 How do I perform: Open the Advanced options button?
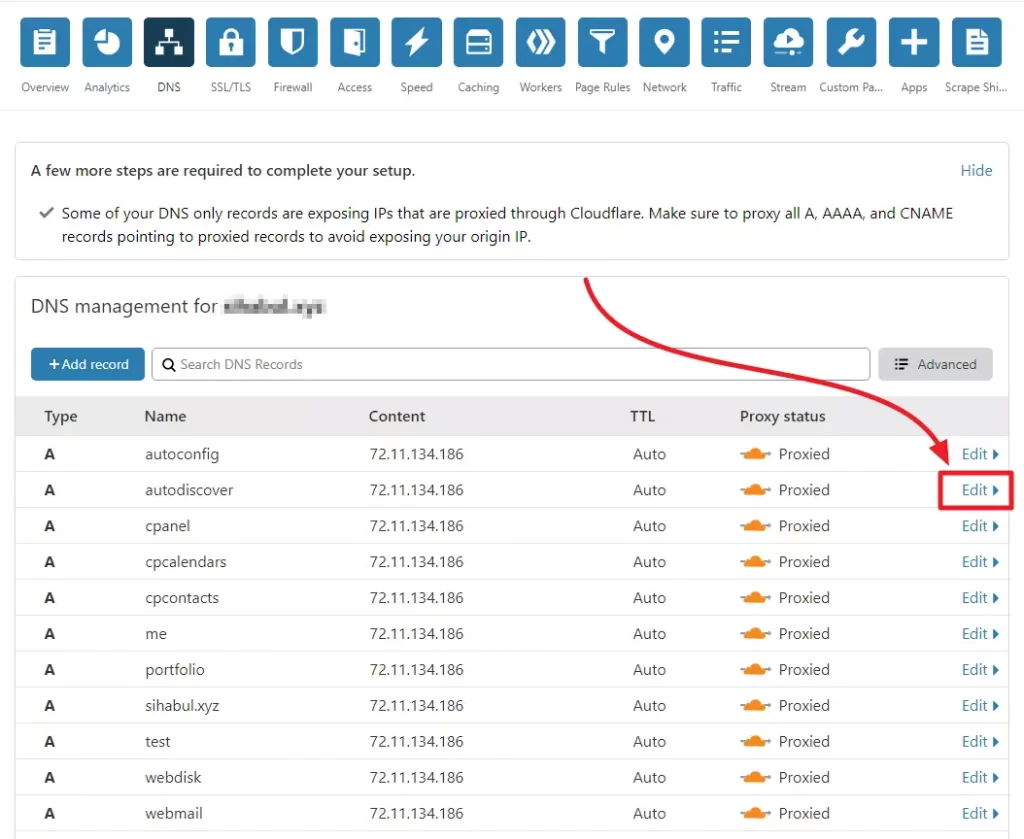935,364
